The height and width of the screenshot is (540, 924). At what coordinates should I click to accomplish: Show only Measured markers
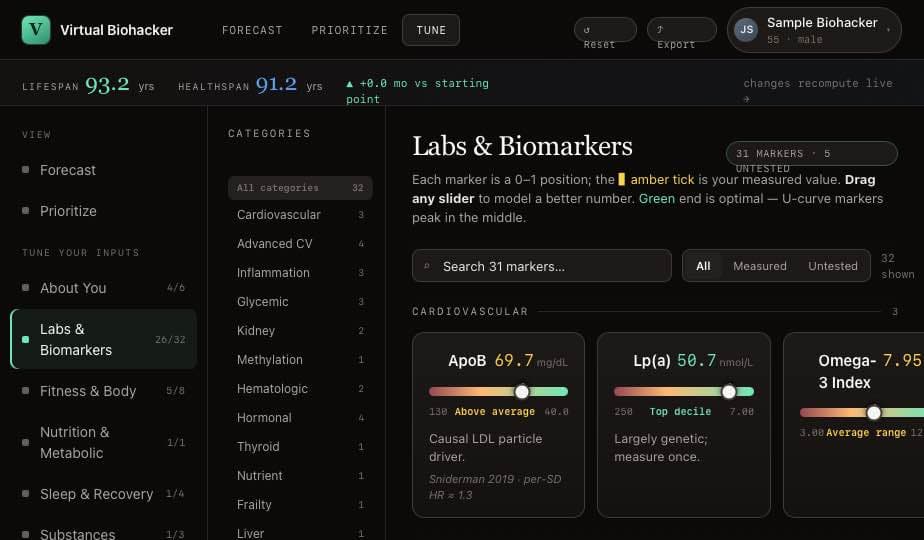tap(760, 266)
